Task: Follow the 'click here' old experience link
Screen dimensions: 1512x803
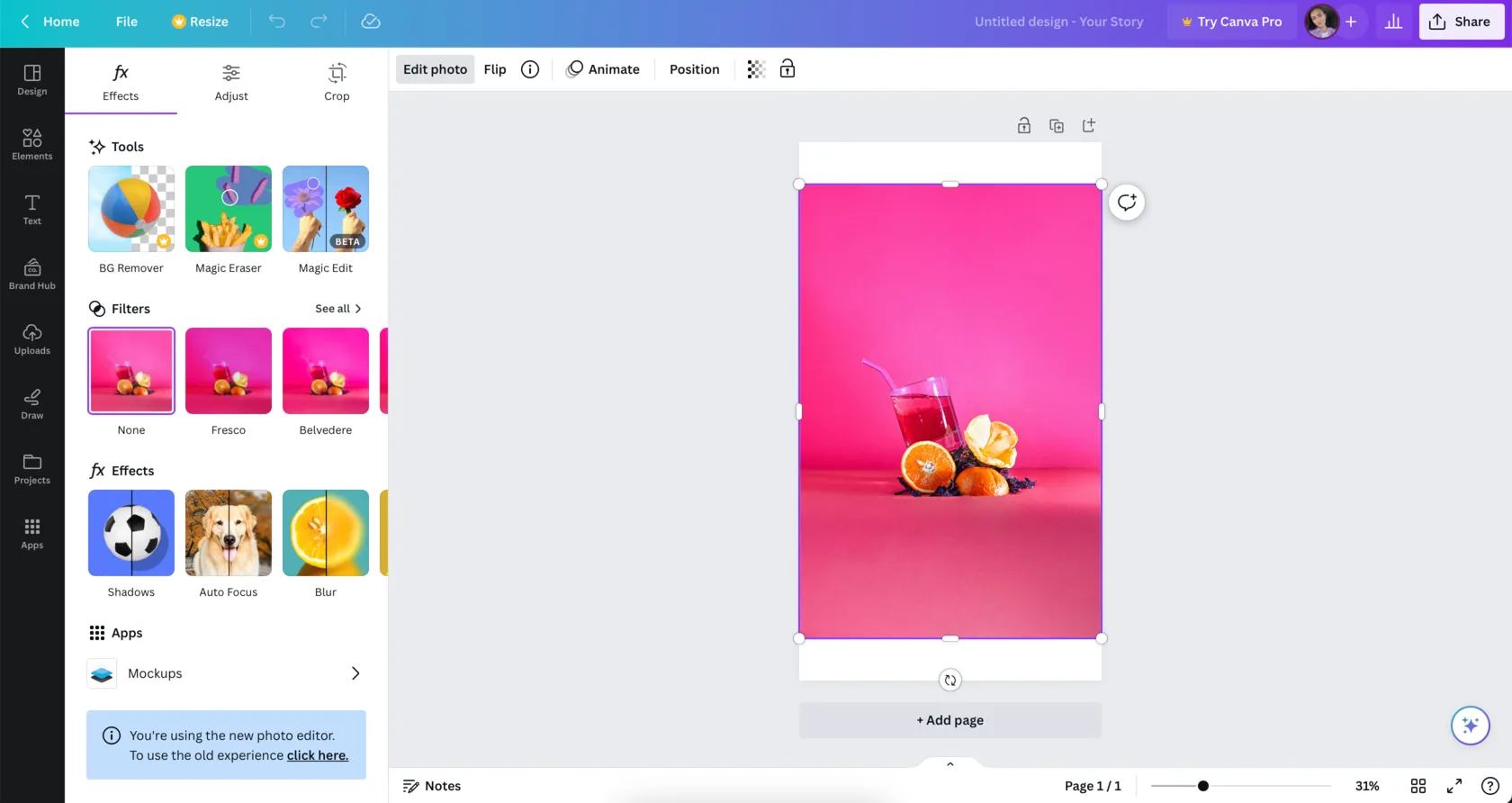Action: (x=317, y=755)
